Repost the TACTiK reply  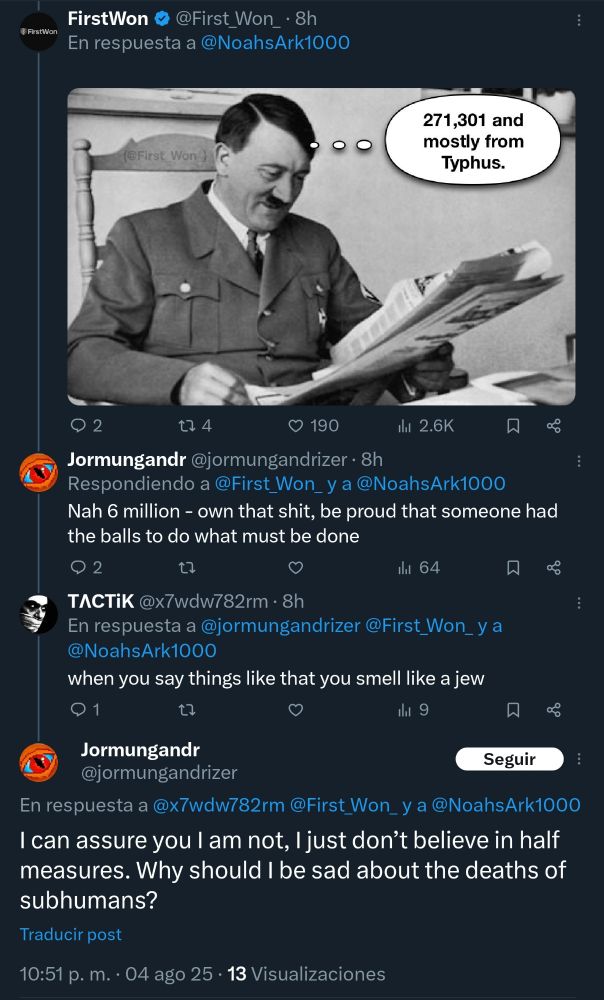[x=186, y=710]
